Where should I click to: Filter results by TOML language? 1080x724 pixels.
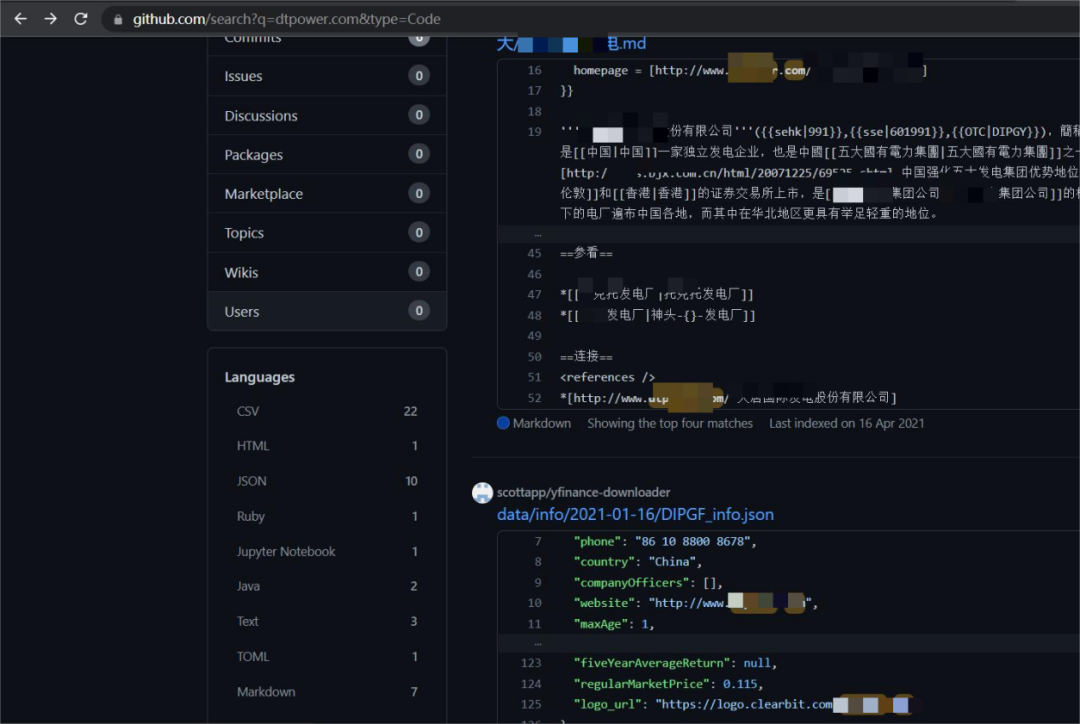tap(327, 656)
